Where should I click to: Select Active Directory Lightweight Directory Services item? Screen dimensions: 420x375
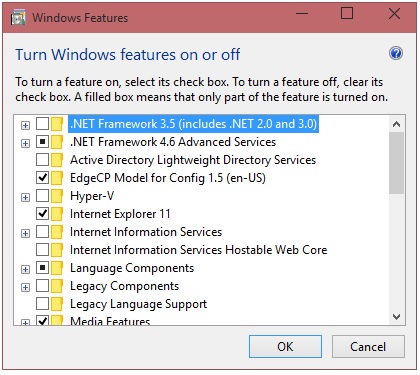[193, 160]
